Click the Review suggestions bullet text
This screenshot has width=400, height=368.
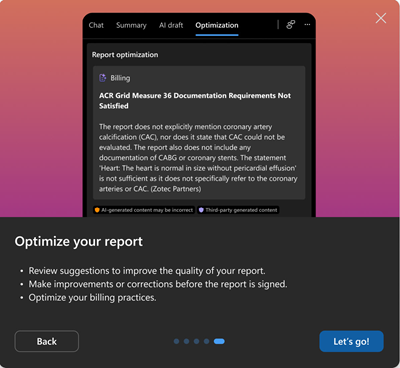pyautogui.click(x=147, y=271)
